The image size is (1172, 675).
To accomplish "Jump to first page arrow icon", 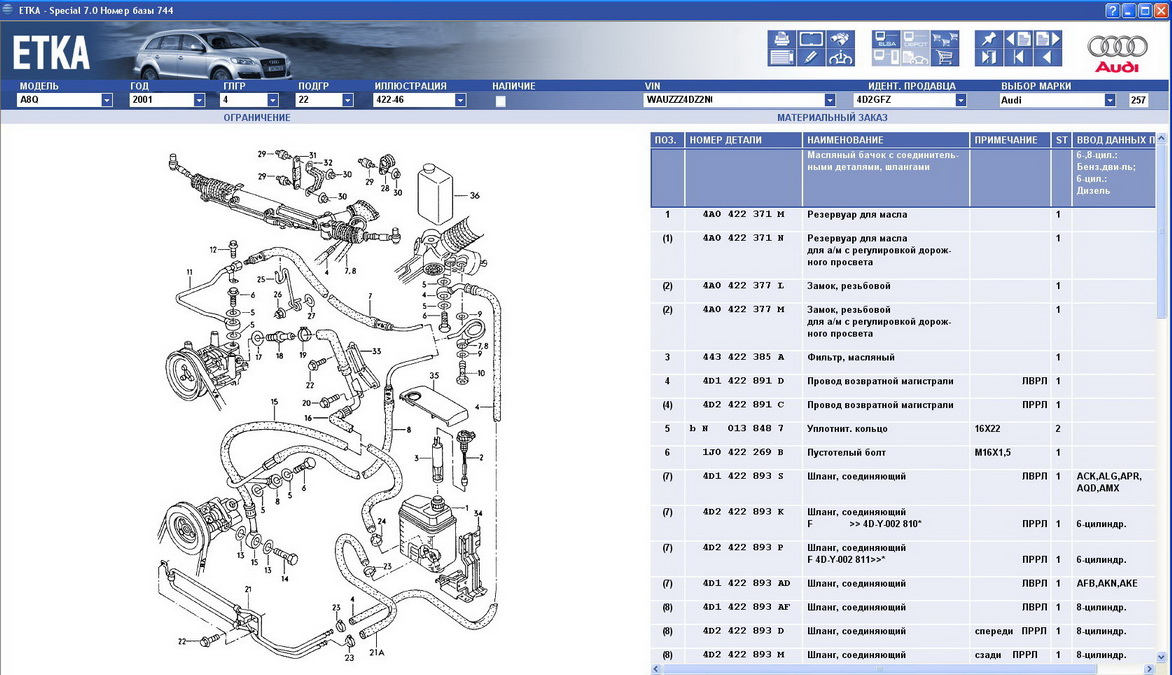I will (x=1018, y=58).
